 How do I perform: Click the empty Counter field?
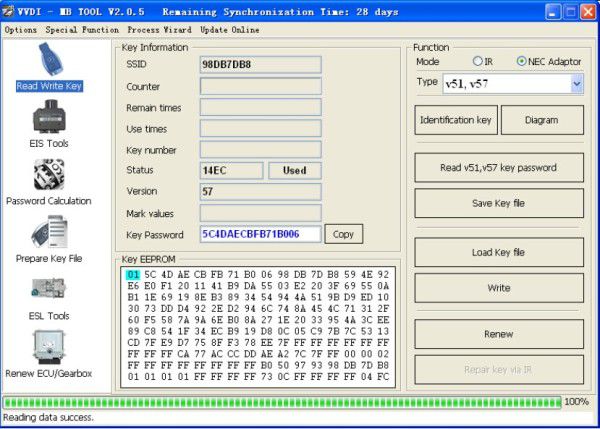click(x=261, y=86)
